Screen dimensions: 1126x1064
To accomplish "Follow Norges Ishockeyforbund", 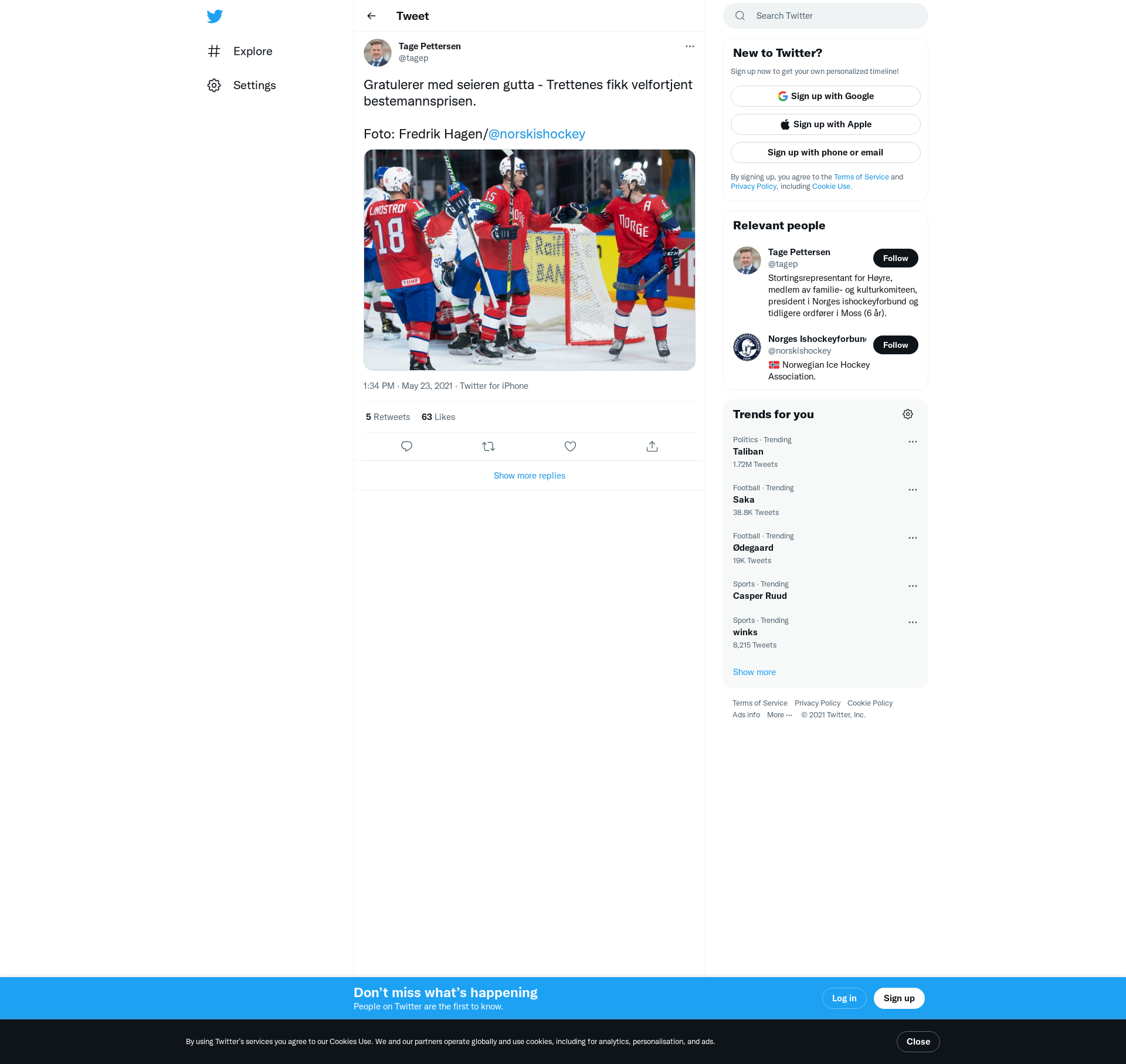I will coord(896,345).
